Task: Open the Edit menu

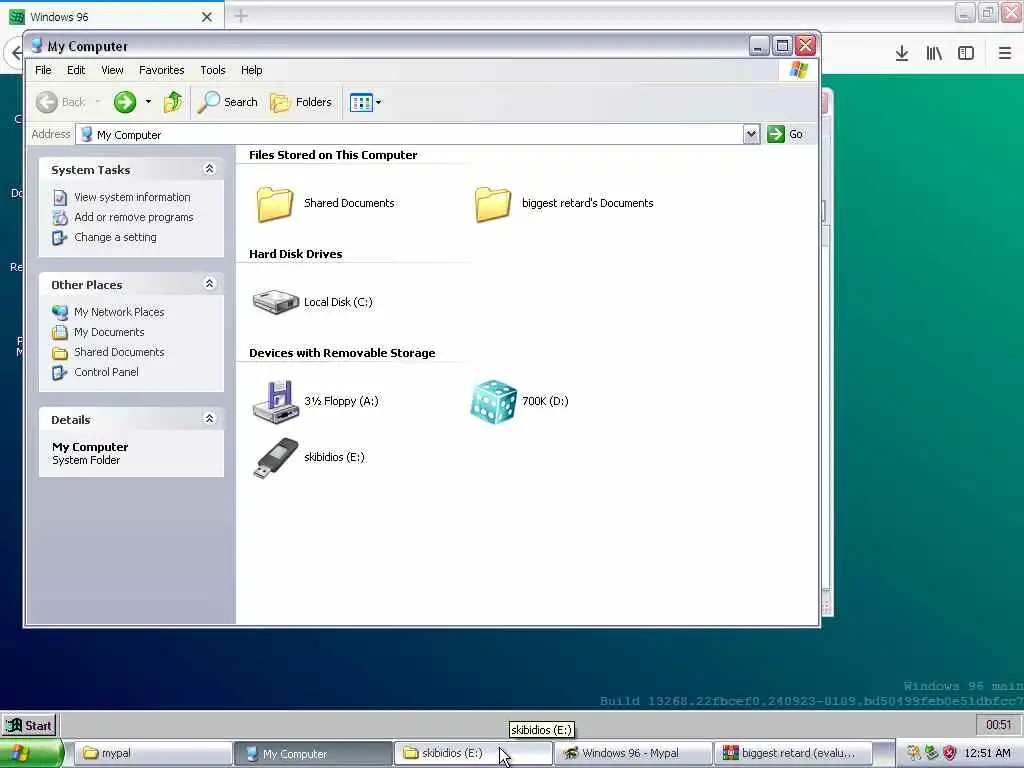Action: 76,70
